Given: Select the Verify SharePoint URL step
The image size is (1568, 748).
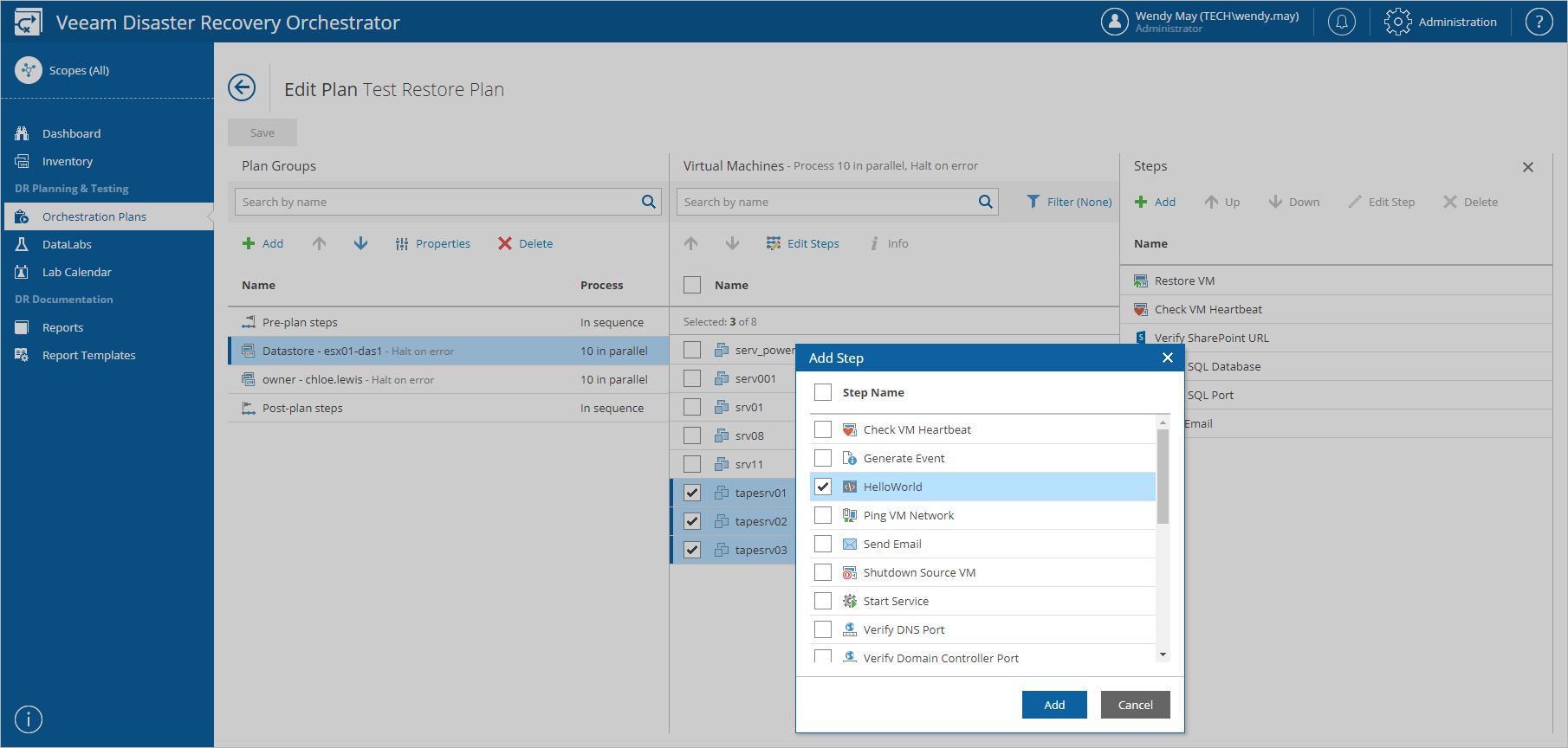Looking at the screenshot, I should point(1337,338).
